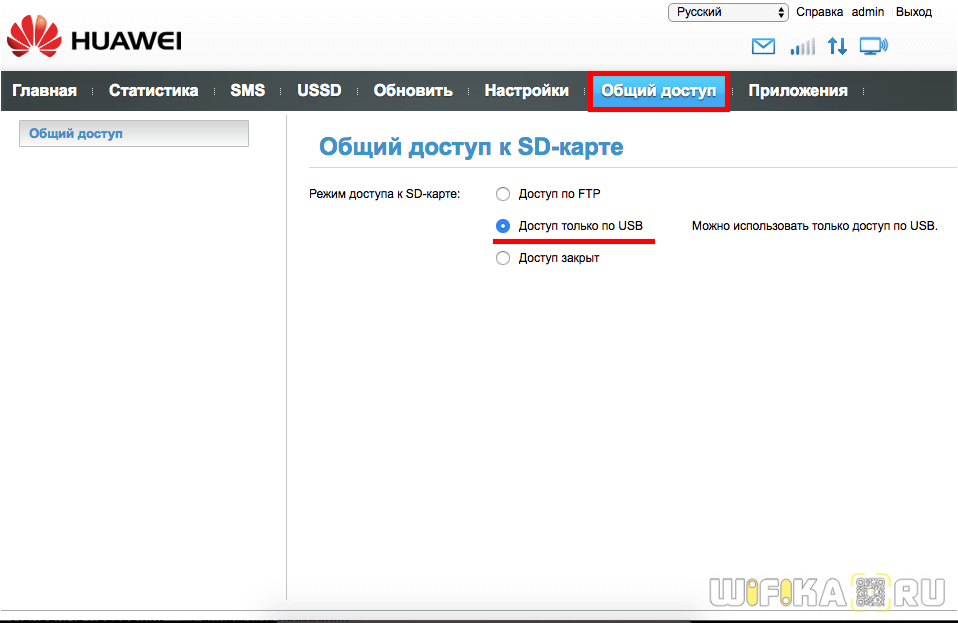Click the Wi-Fi connected devices monitor icon
The height and width of the screenshot is (623, 958).
tap(873, 46)
